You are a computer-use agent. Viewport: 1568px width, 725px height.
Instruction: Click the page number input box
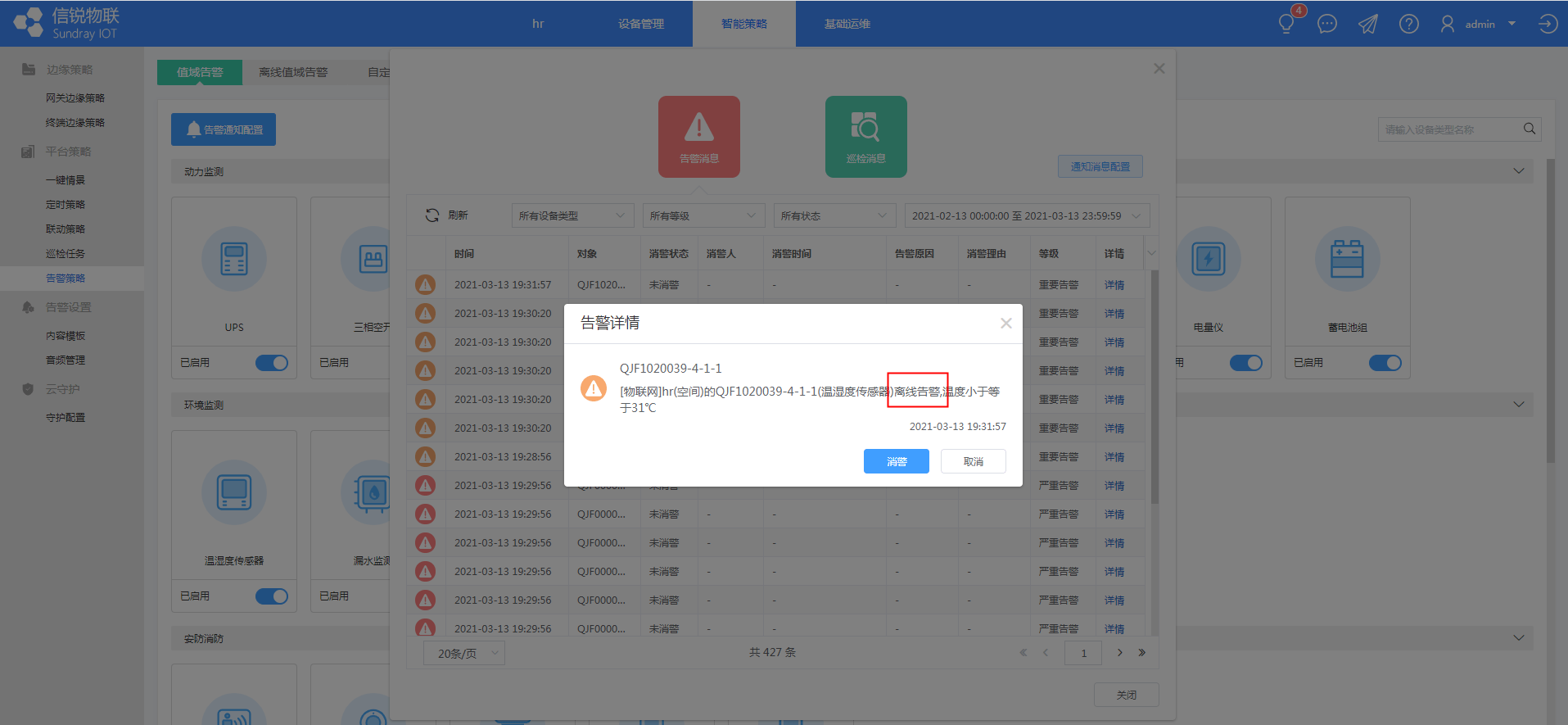[x=1084, y=653]
